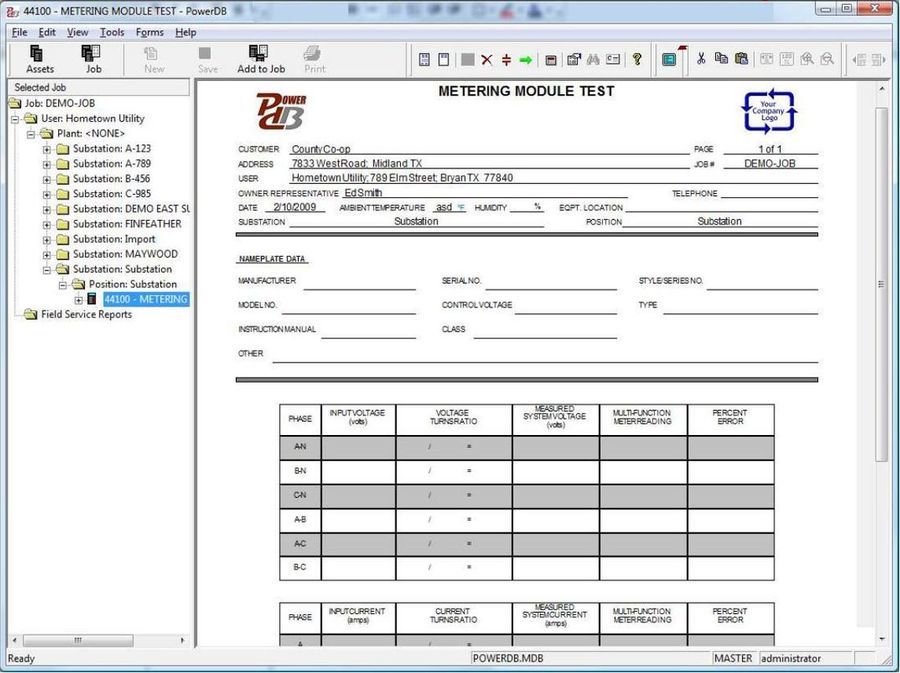The image size is (900, 673).
Task: Open the File menu
Action: pos(19,32)
